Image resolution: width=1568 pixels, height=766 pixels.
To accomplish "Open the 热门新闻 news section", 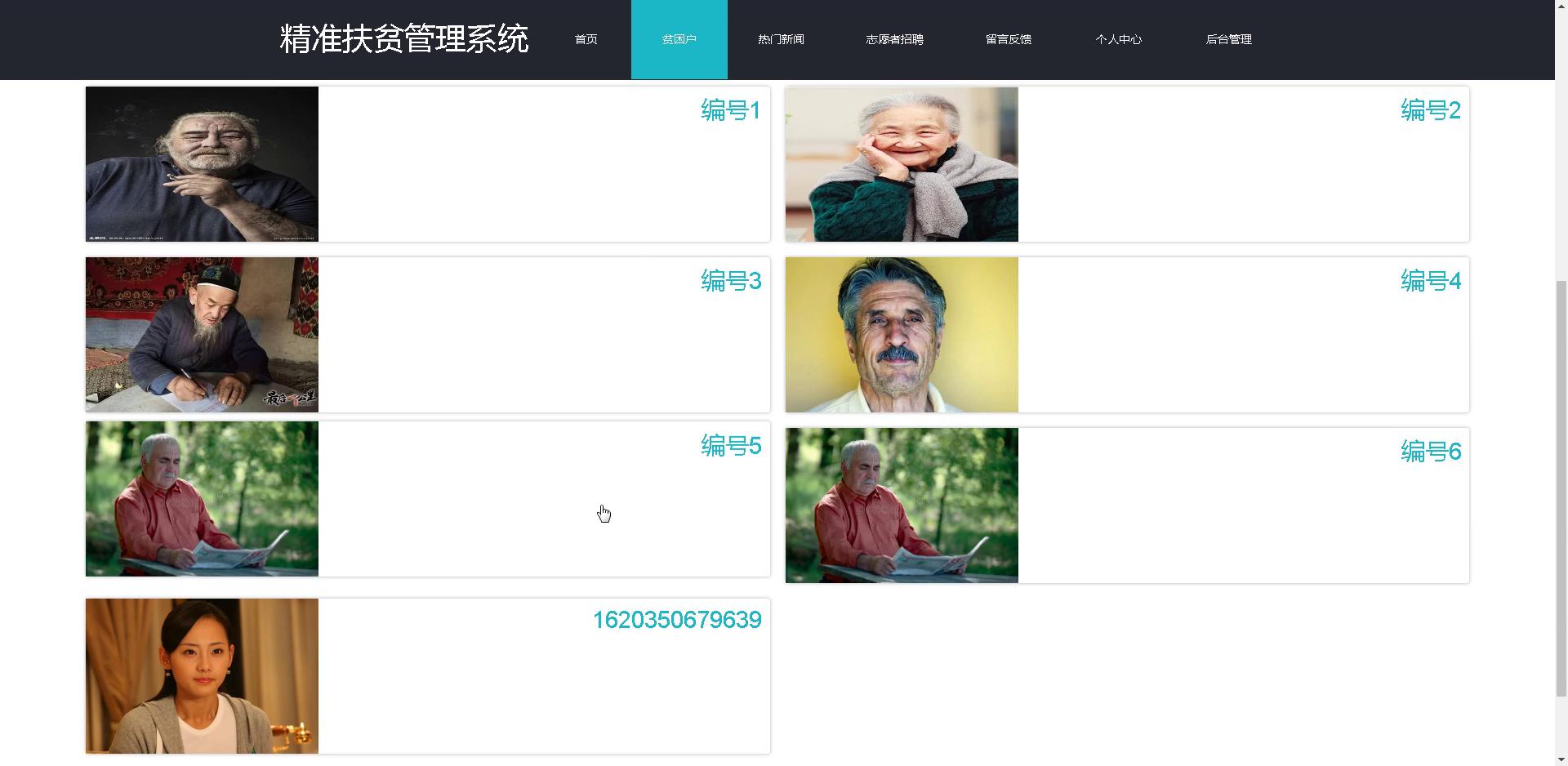I will point(781,39).
